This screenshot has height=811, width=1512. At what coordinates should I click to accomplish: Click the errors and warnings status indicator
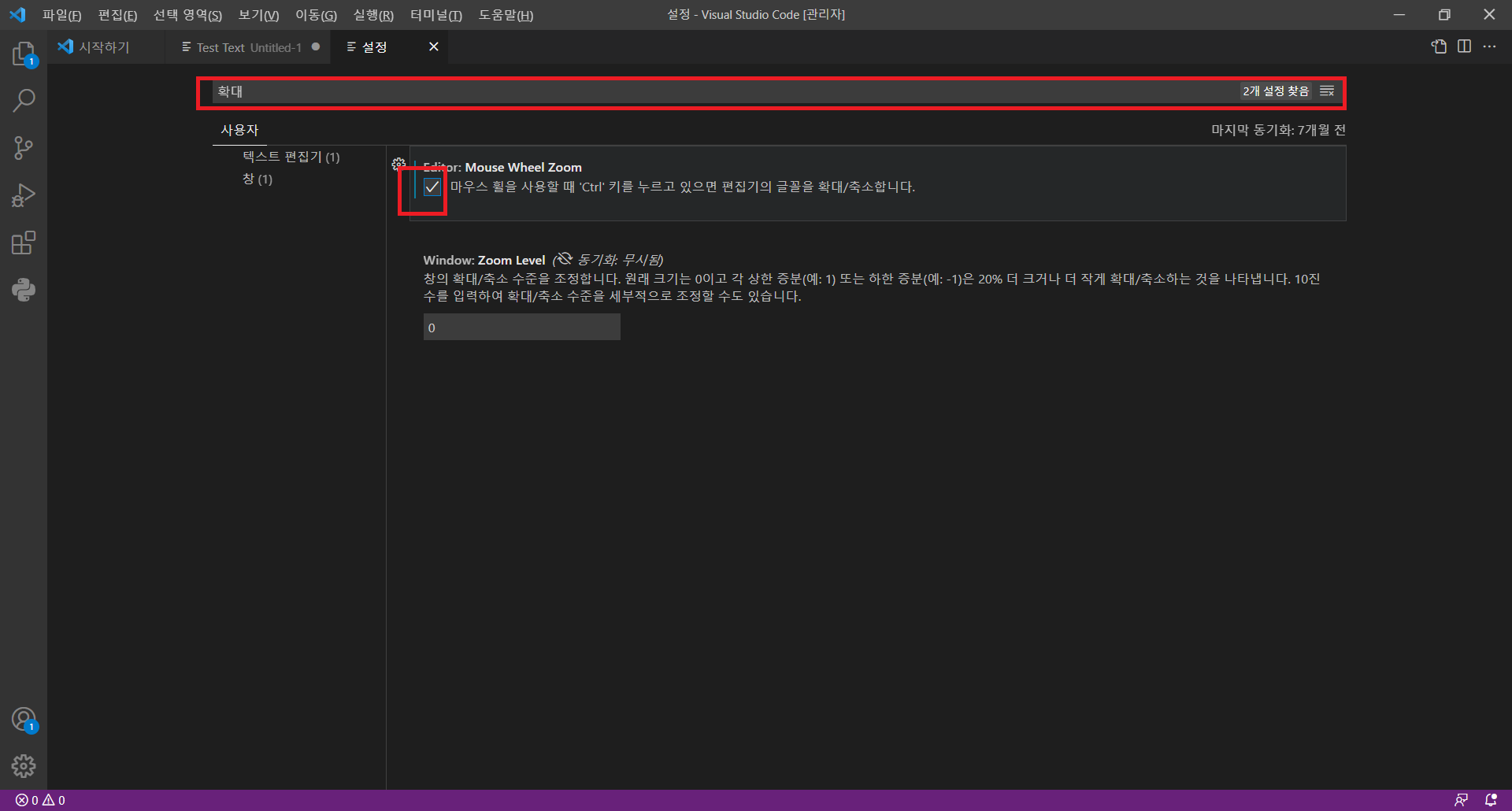pyautogui.click(x=40, y=800)
